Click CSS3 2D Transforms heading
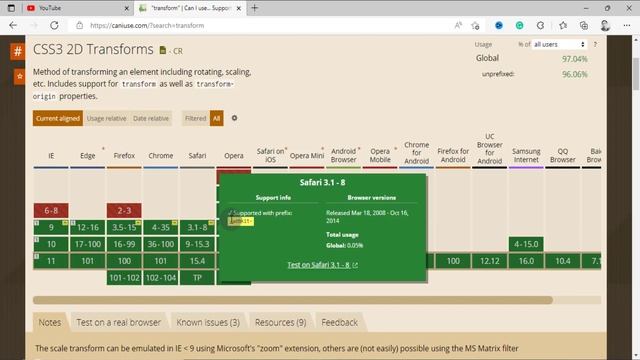This screenshot has height=360, width=640. tap(93, 49)
